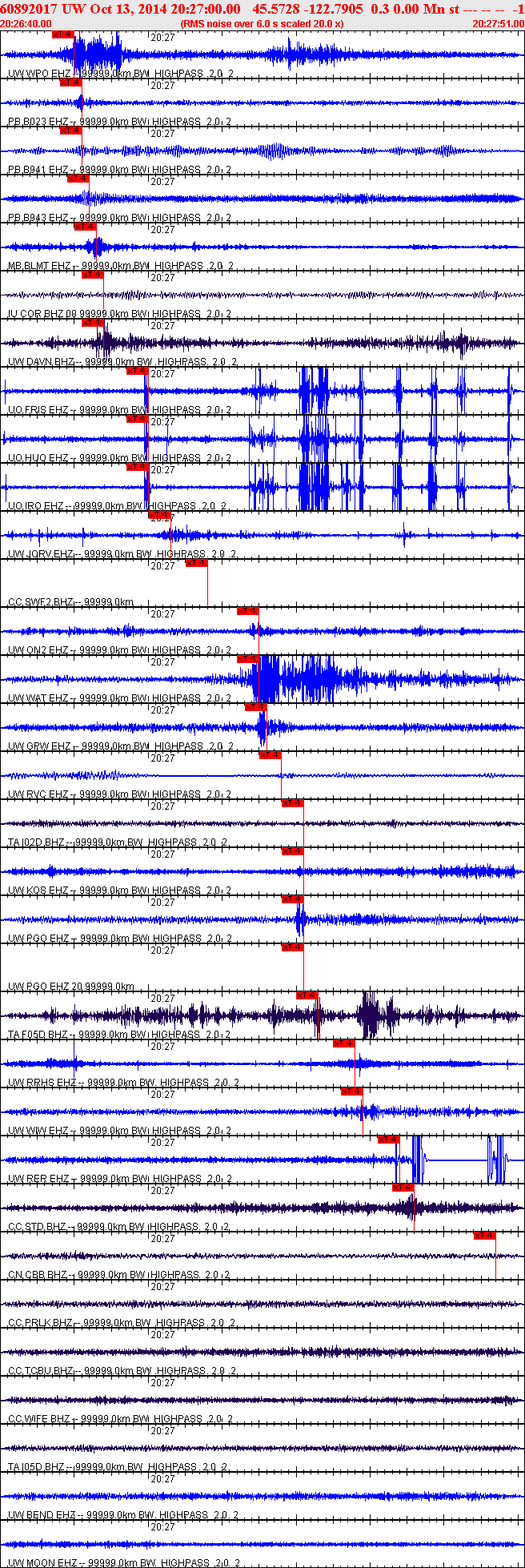
Task: Click the coordinates 45.5728 -122.7905
Action: click(307, 9)
